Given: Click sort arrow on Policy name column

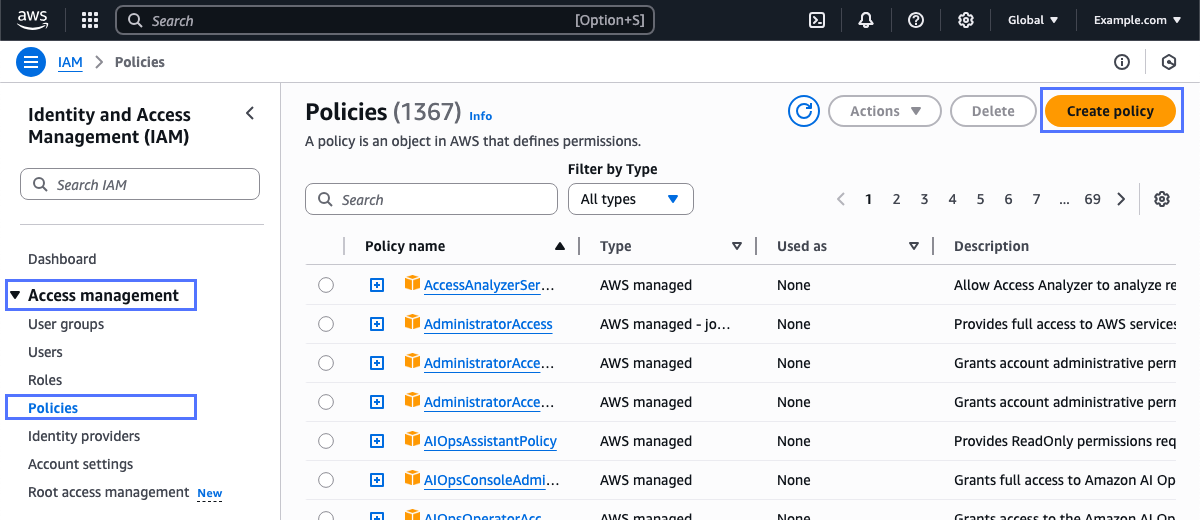Looking at the screenshot, I should (560, 246).
